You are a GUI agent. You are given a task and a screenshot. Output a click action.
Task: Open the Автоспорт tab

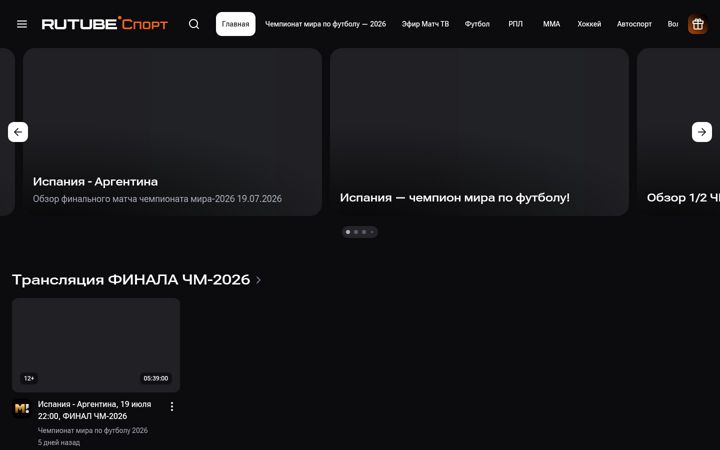click(634, 24)
